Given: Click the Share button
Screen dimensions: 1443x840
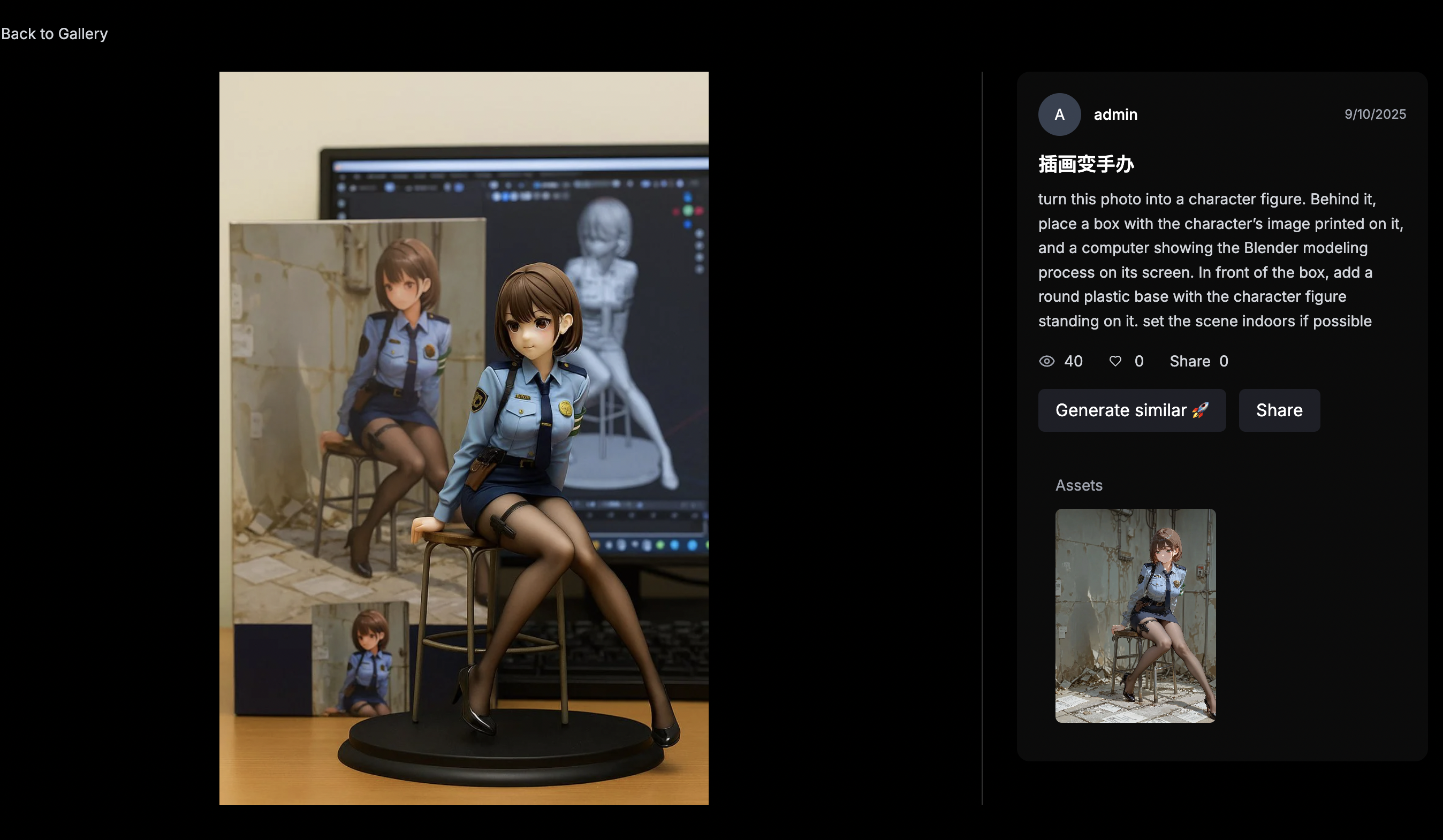Looking at the screenshot, I should (x=1279, y=410).
